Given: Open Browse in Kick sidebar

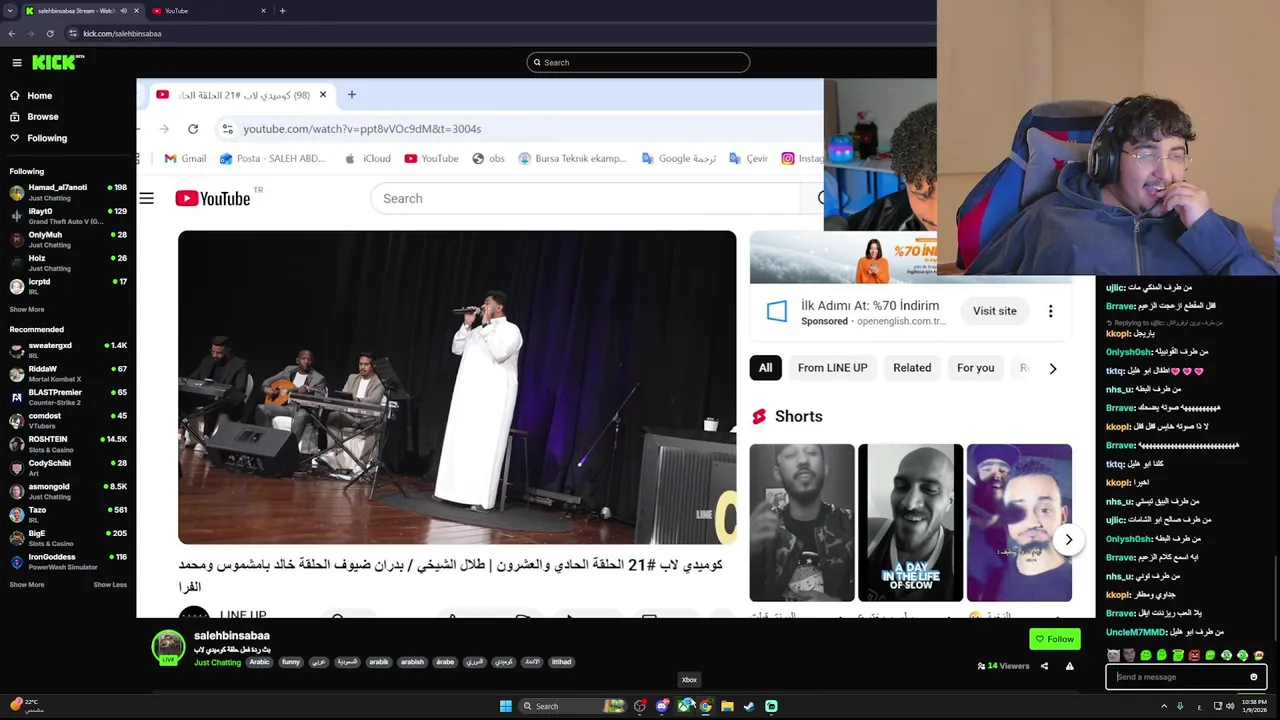Looking at the screenshot, I should [x=34, y=117].
